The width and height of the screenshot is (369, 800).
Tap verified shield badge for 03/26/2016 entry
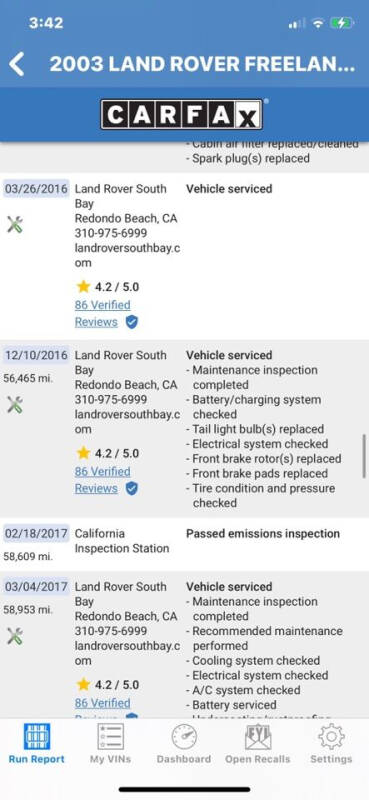[132, 322]
